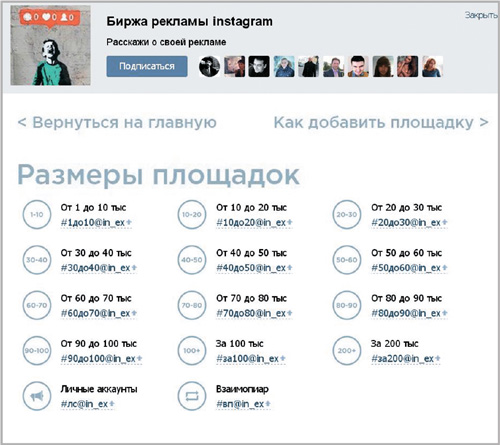Image resolution: width=500 pixels, height=445 pixels.
Task: Click the megaphone personal accounts icon
Action: 37,396
